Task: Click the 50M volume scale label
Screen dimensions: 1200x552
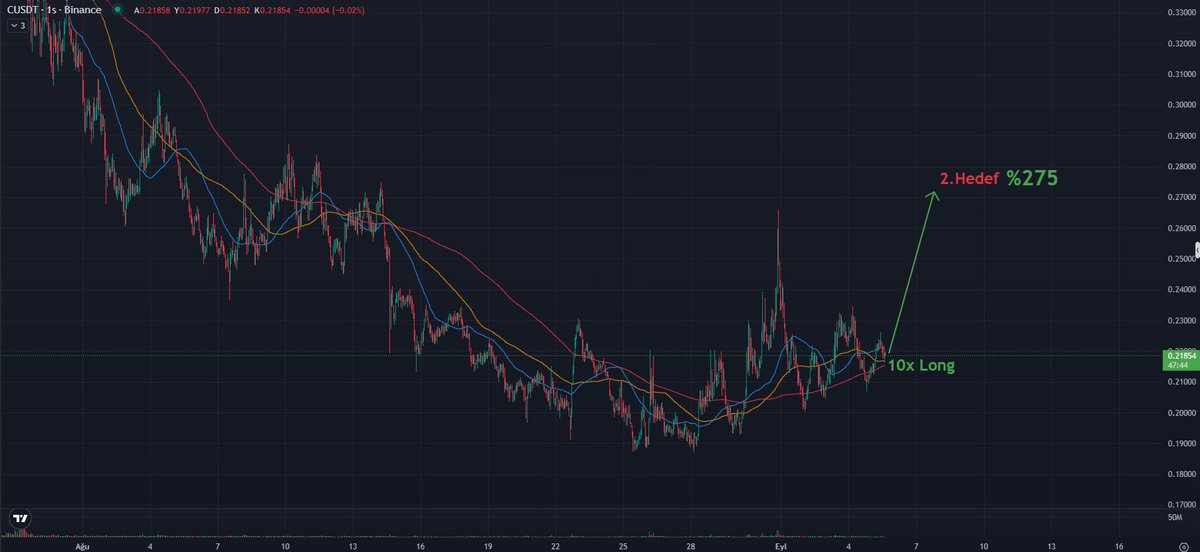Action: coord(1175,518)
